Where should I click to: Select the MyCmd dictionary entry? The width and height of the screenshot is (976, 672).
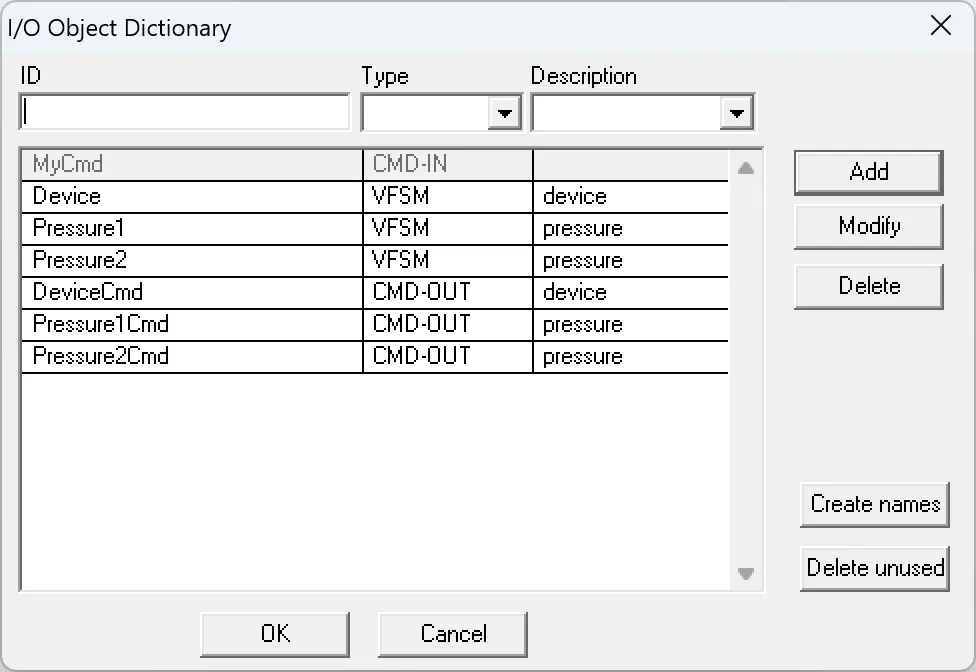point(190,164)
